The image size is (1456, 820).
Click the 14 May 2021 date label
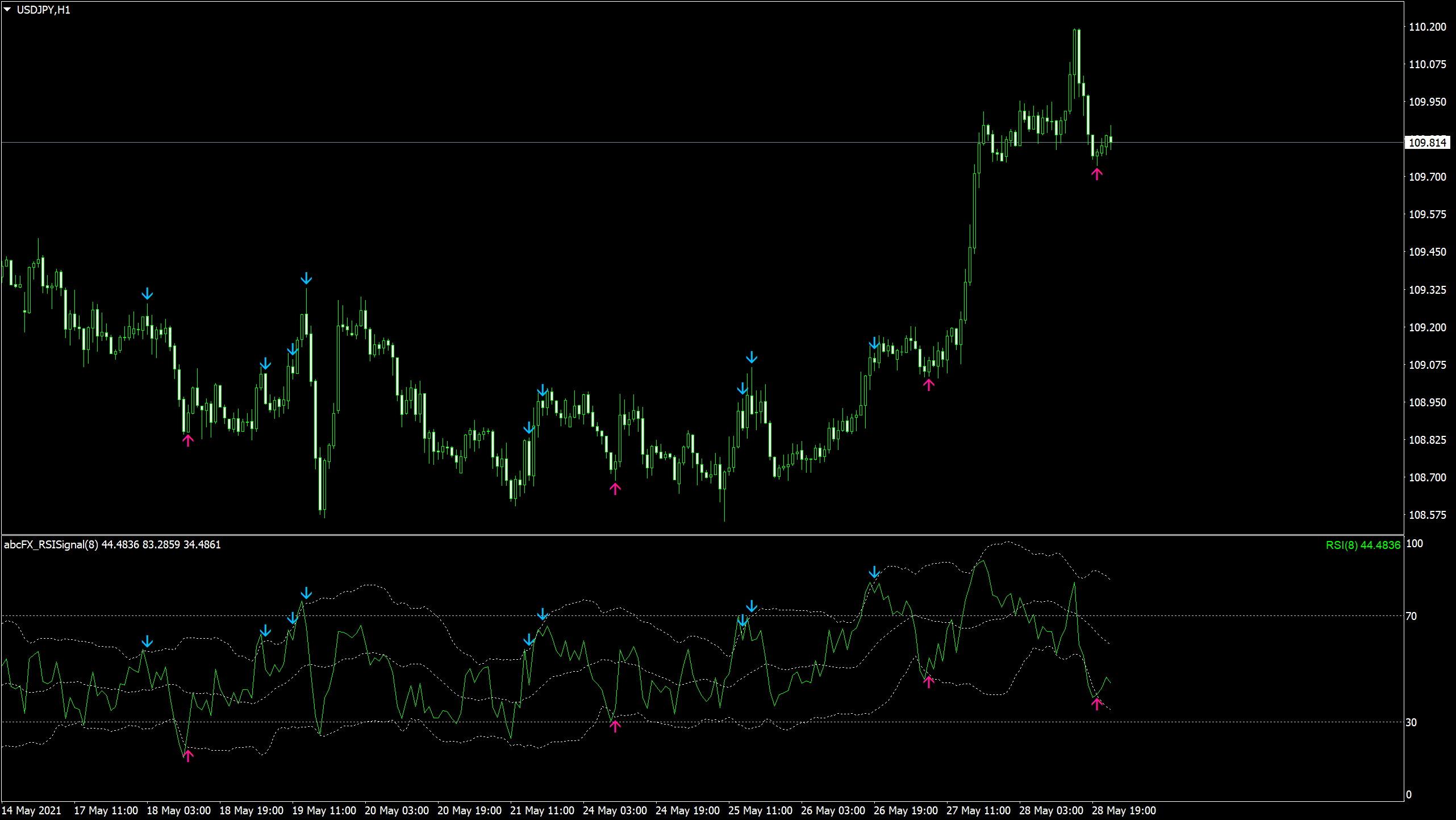tap(31, 810)
